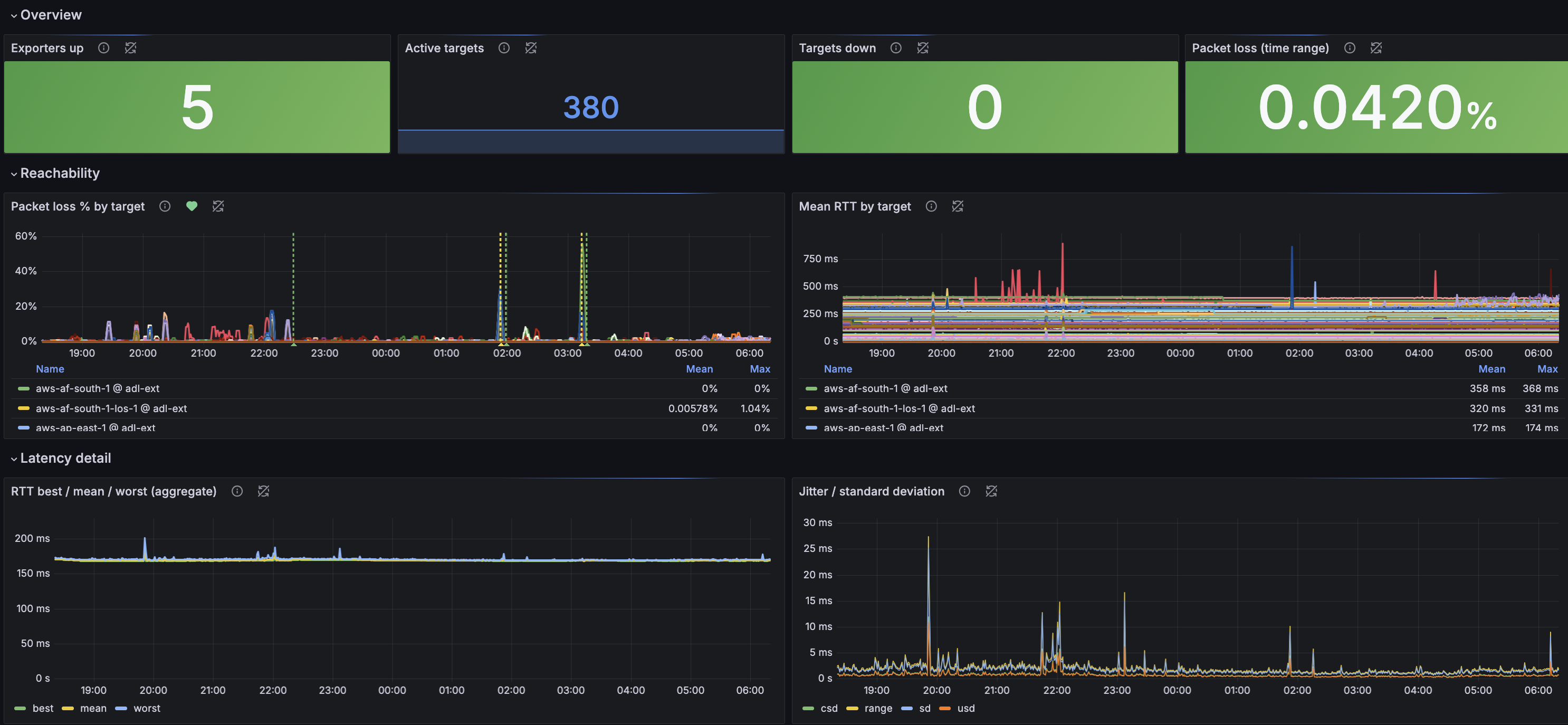
Task: Toggle the best series in RTT legend
Action: pos(43,709)
